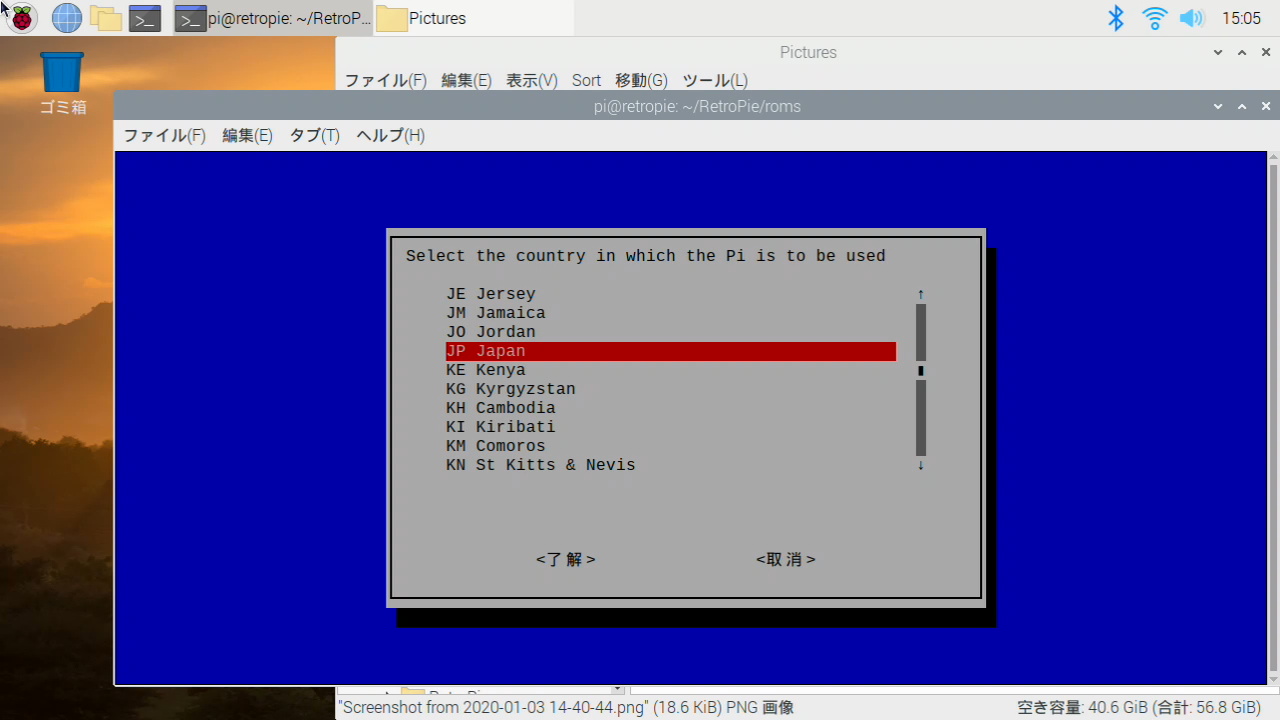
Task: Open 編集(E) menu in Pictures window
Action: pos(466,80)
